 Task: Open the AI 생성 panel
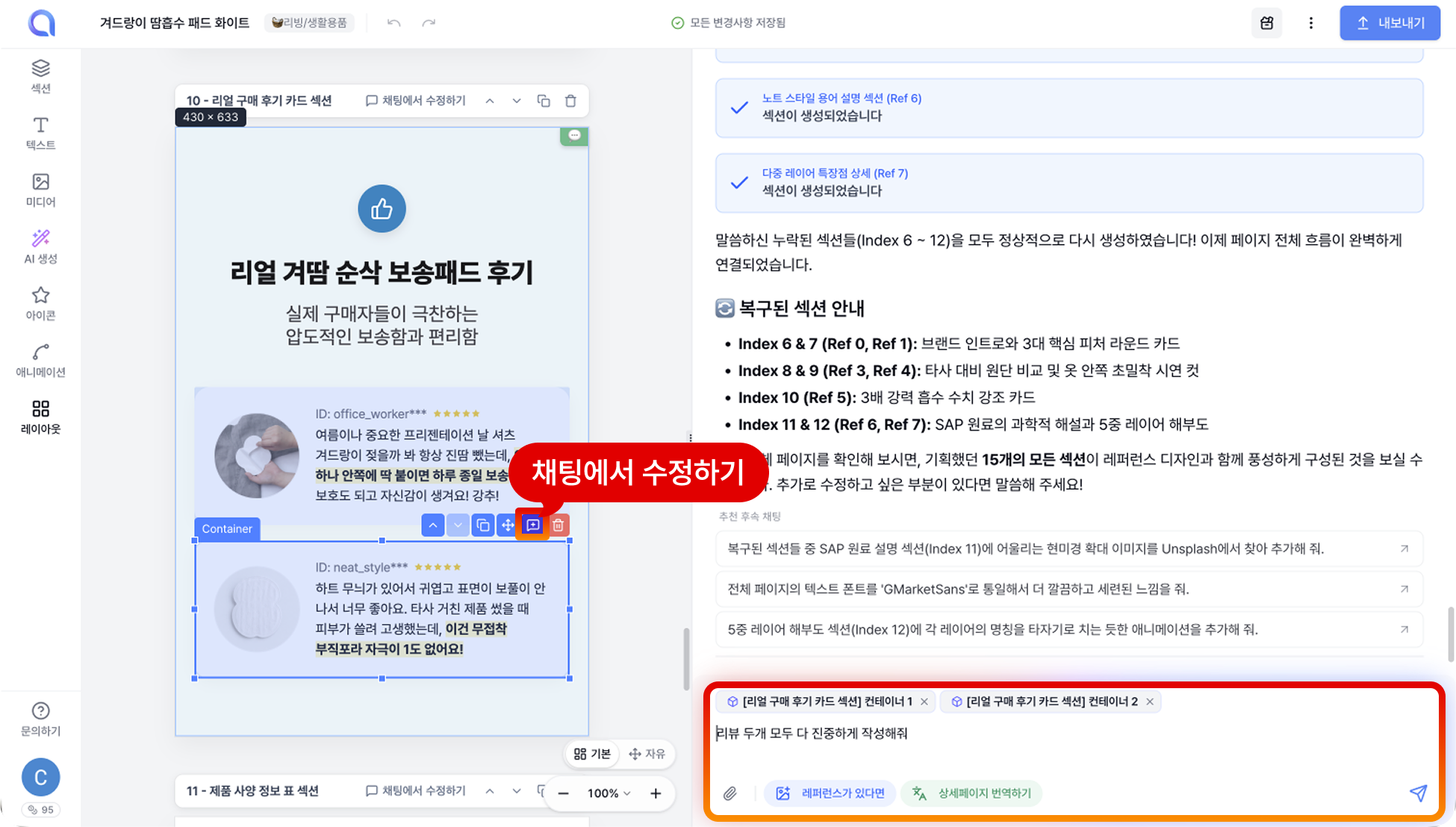tap(40, 246)
